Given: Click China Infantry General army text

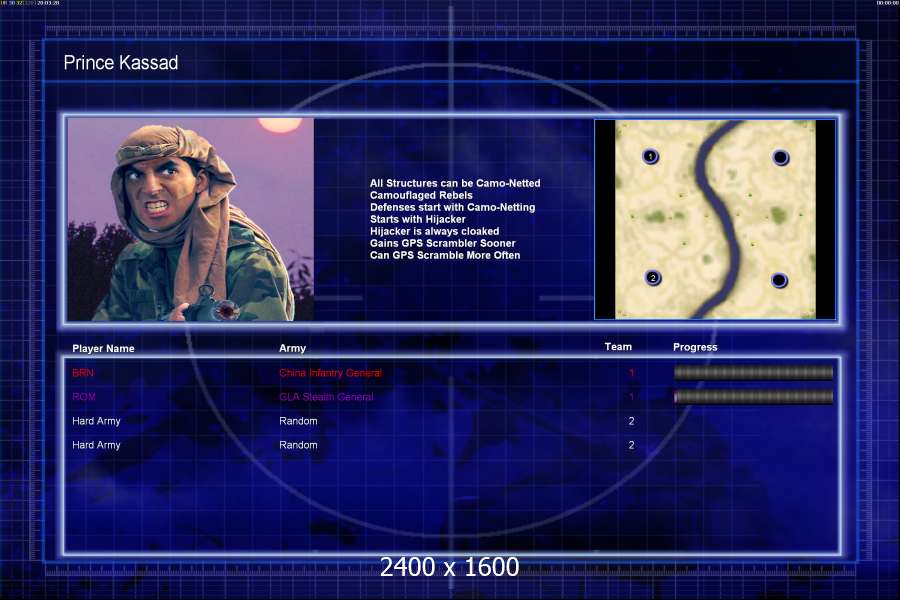Looking at the screenshot, I should coord(331,373).
